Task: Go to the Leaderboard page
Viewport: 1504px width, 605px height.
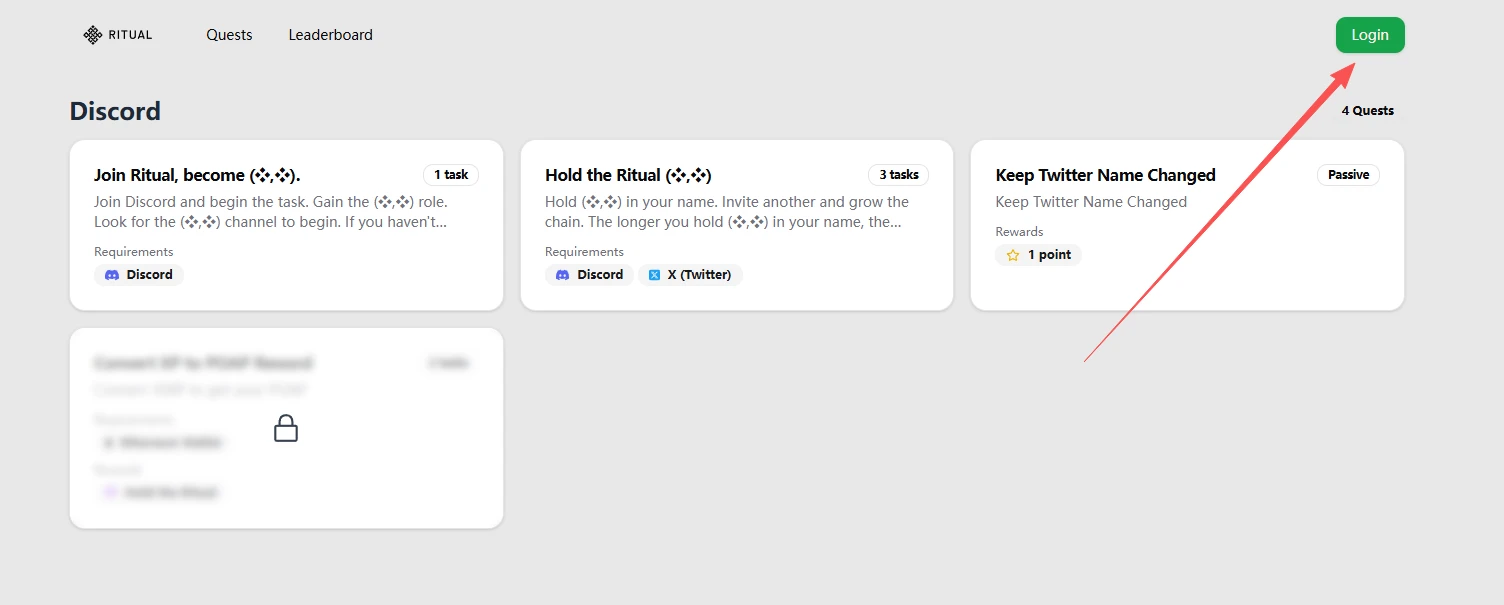Action: point(330,35)
